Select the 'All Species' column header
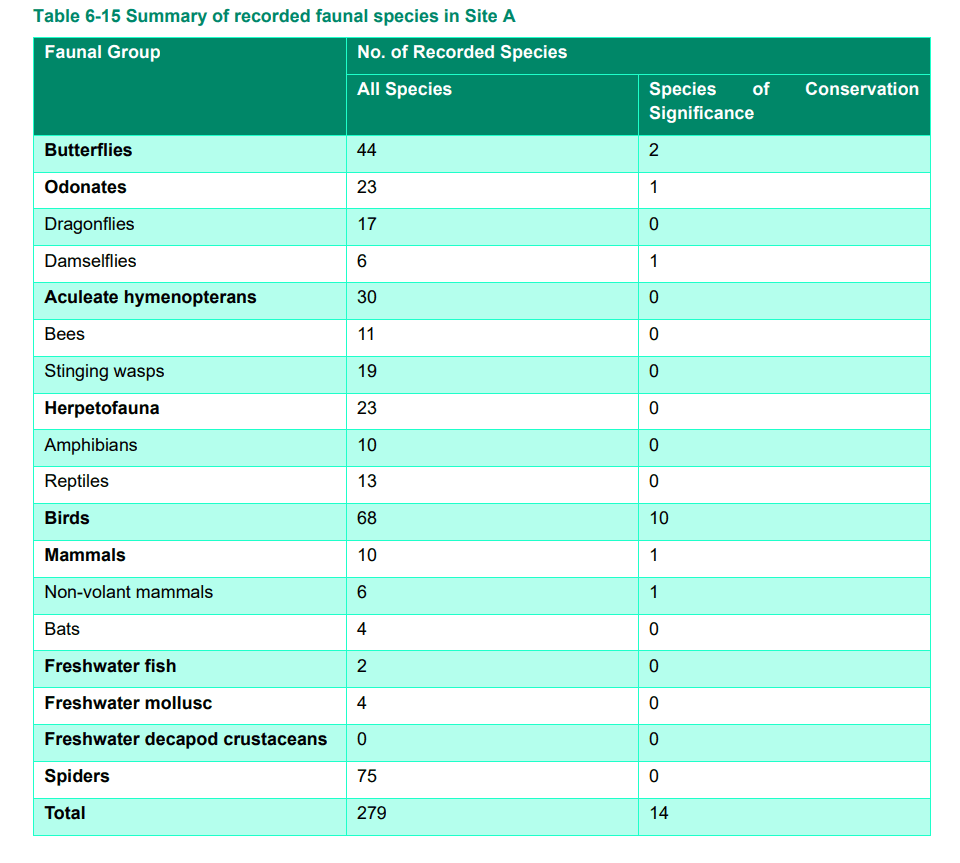Image resolution: width=960 pixels, height=863 pixels. 404,89
